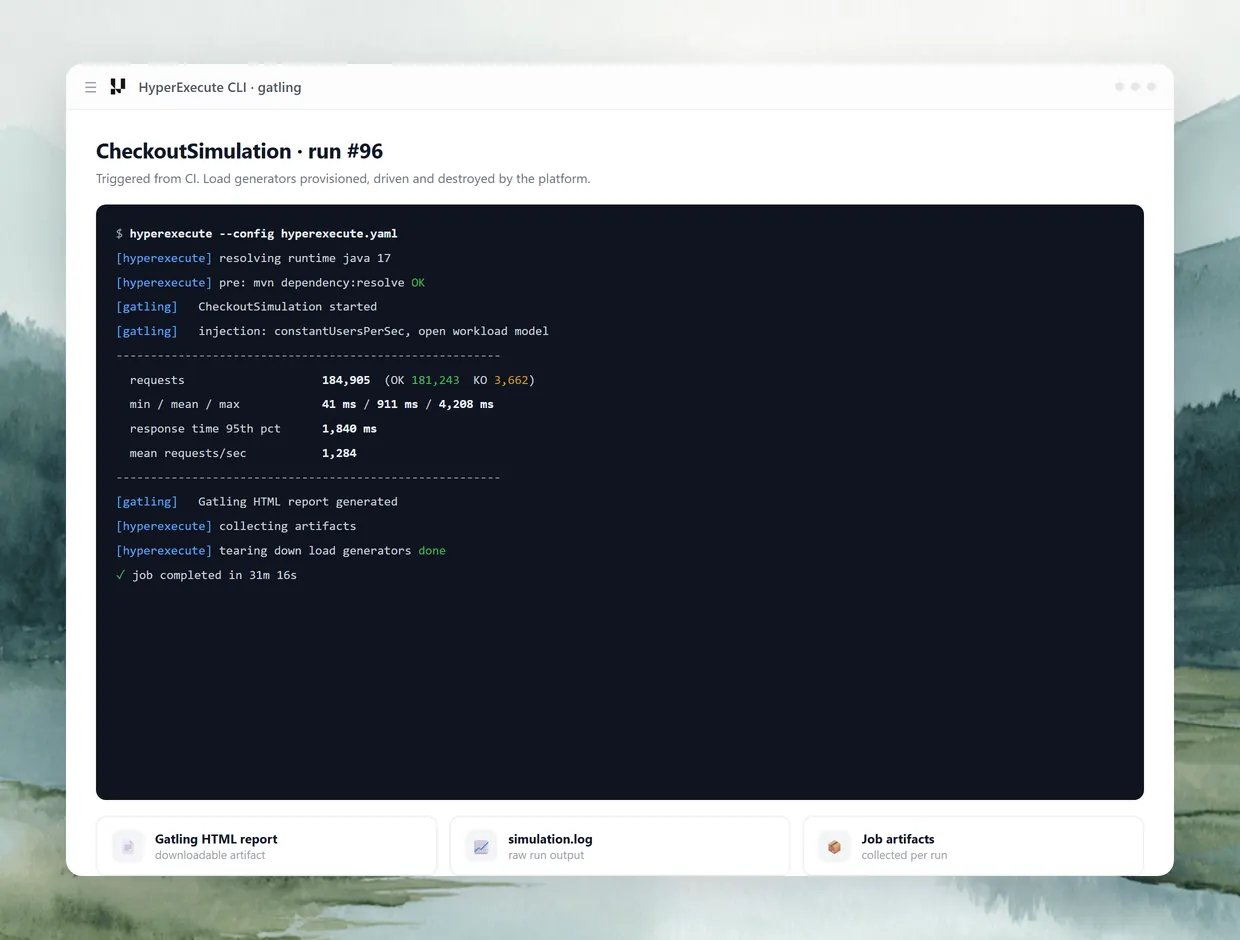Click the KO count 3,662
This screenshot has height=940, width=1240.
coord(511,380)
